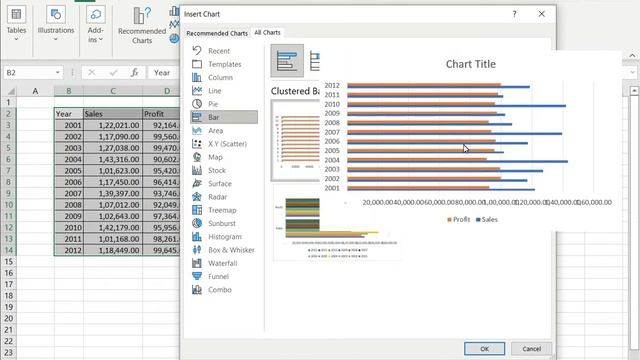Switch to the All Charts tab
This screenshot has width=640, height=360.
click(267, 32)
